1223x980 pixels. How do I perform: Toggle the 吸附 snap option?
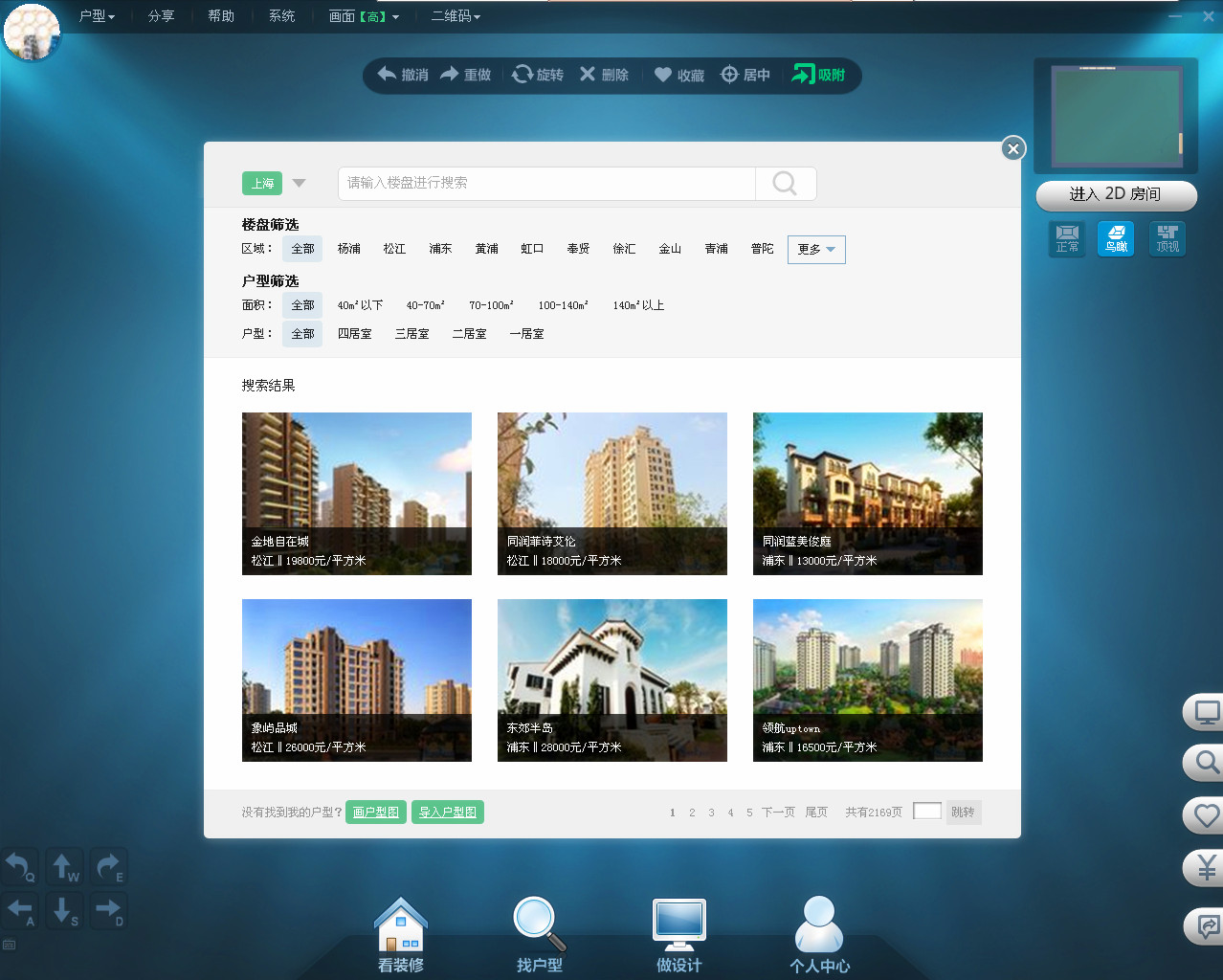(819, 75)
